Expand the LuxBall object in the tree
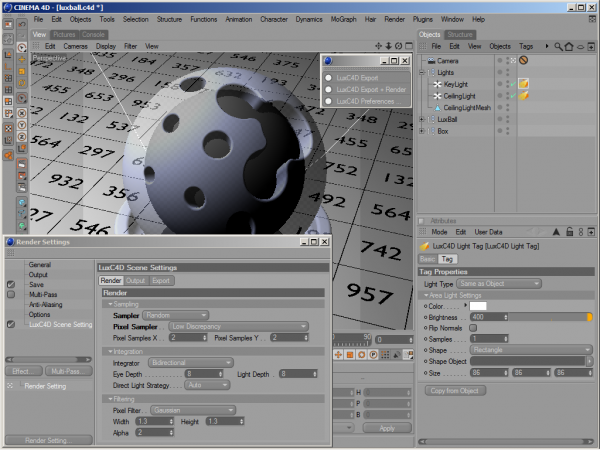 (423, 119)
